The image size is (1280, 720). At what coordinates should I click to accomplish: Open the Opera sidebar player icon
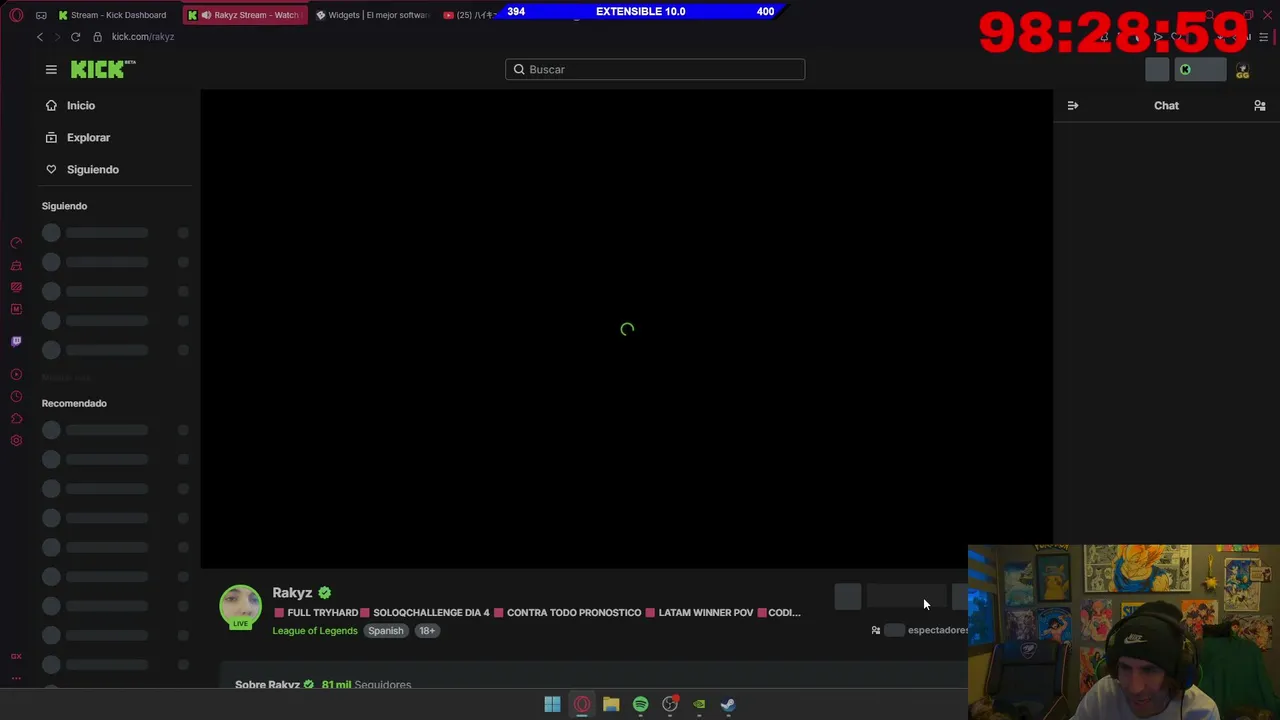(x=16, y=374)
